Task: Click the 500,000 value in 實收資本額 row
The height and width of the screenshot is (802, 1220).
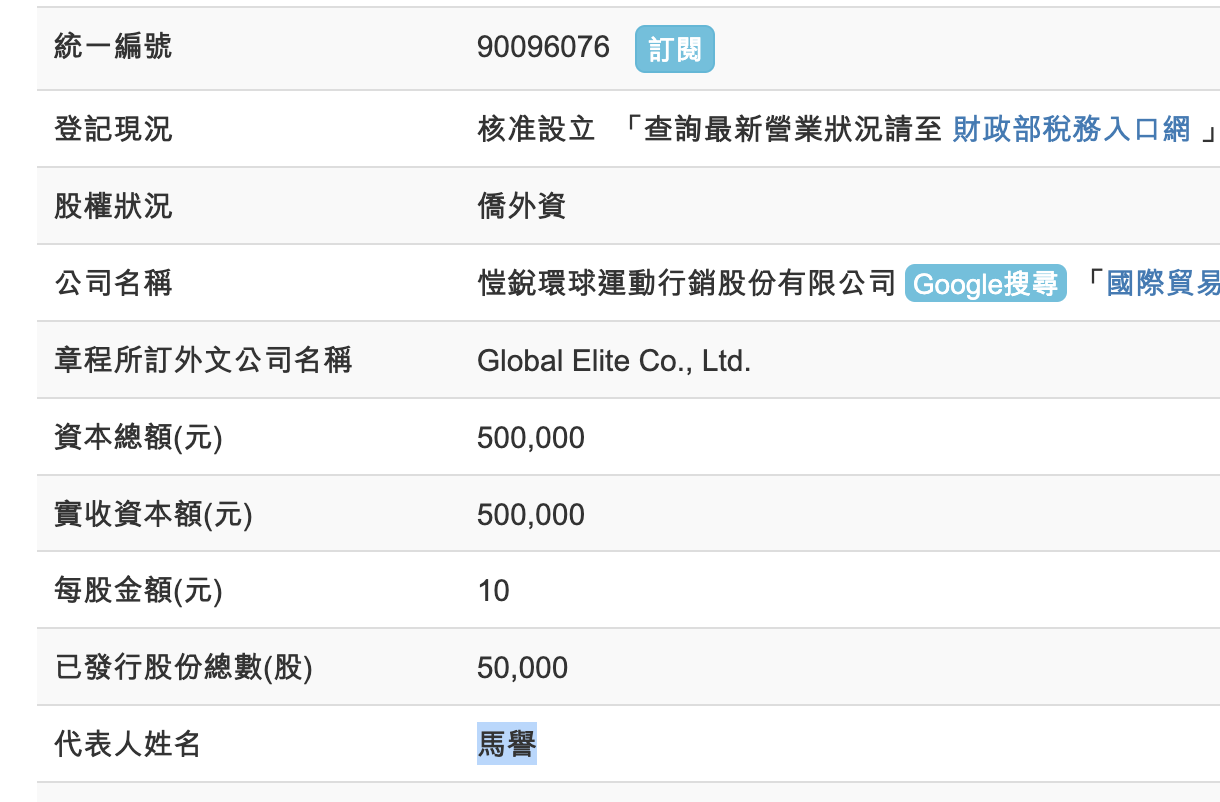Action: (531, 515)
